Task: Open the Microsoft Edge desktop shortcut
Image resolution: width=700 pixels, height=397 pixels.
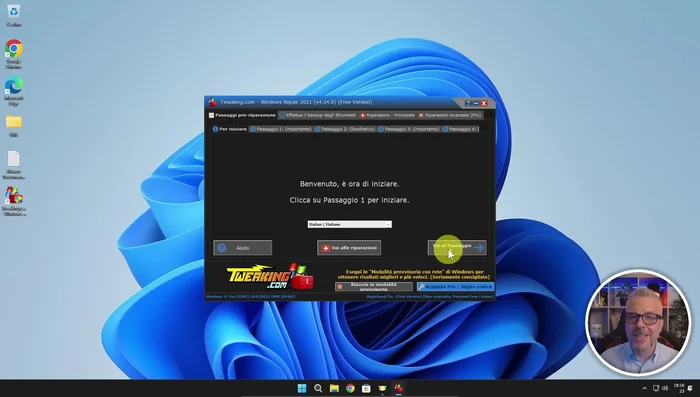Action: tap(13, 91)
